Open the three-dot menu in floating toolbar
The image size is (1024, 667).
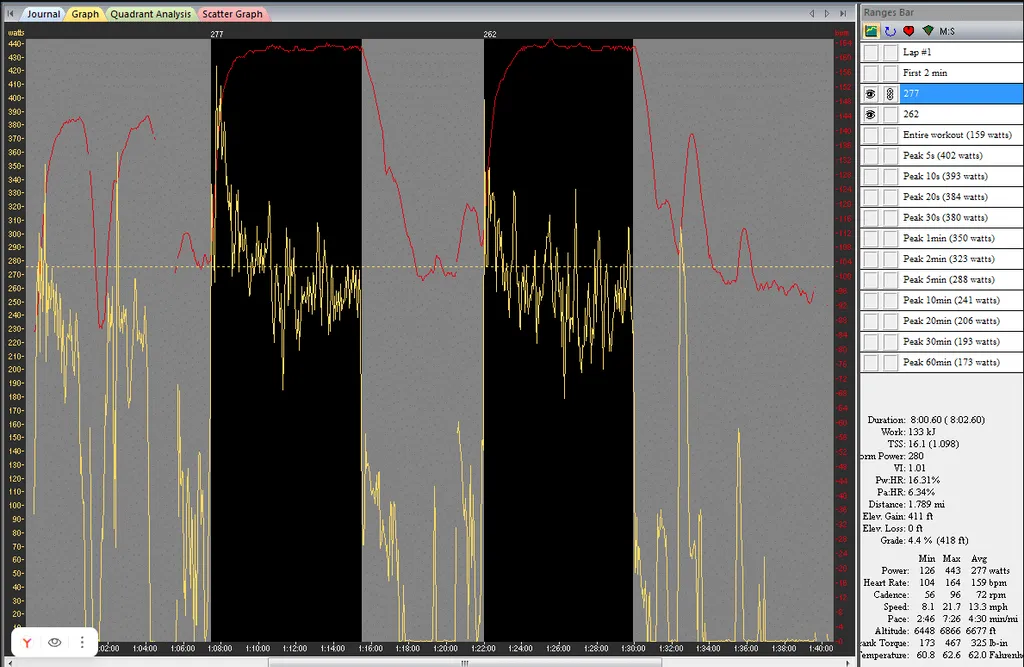tap(82, 642)
